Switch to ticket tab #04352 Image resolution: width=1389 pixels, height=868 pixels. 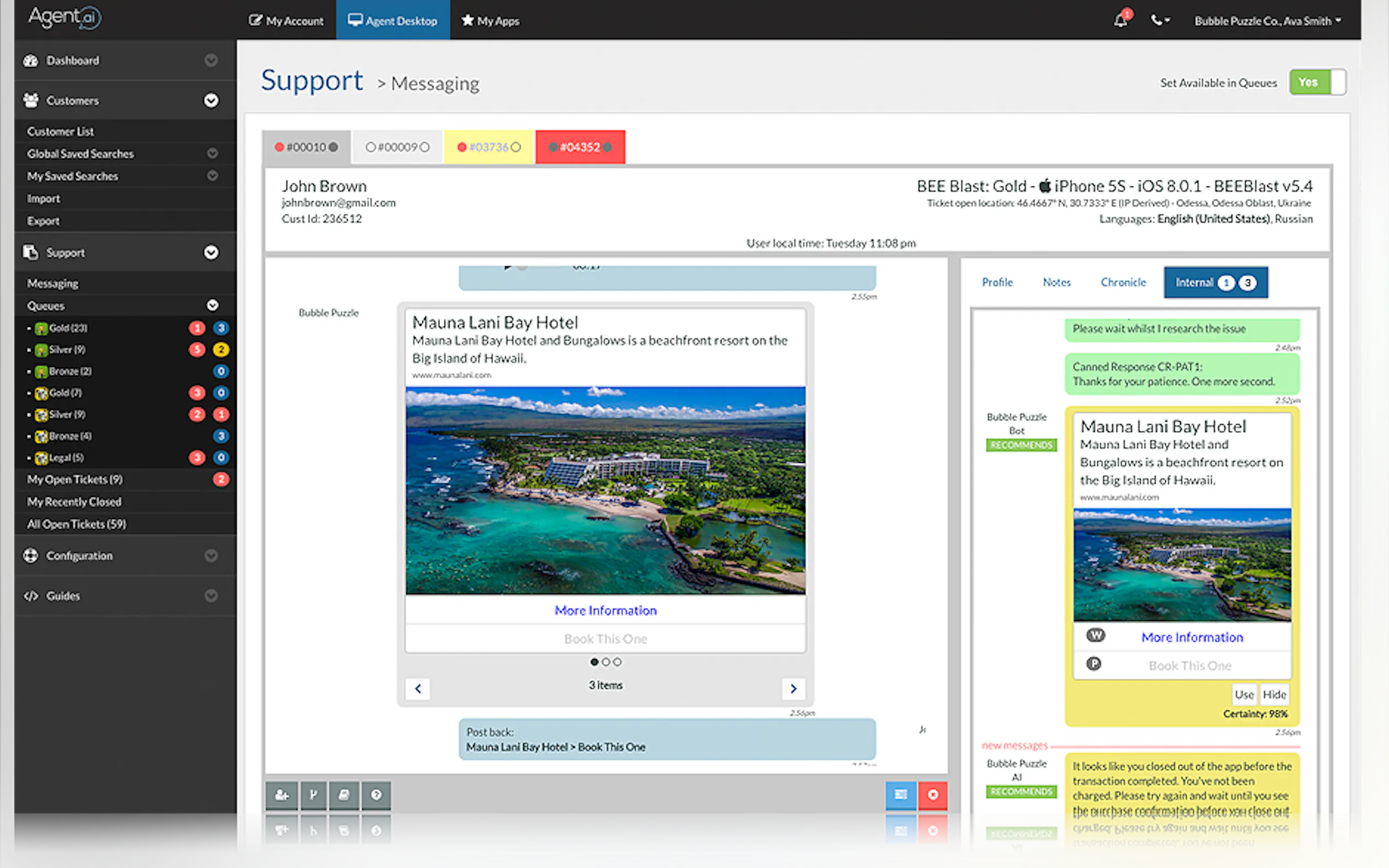[x=580, y=147]
